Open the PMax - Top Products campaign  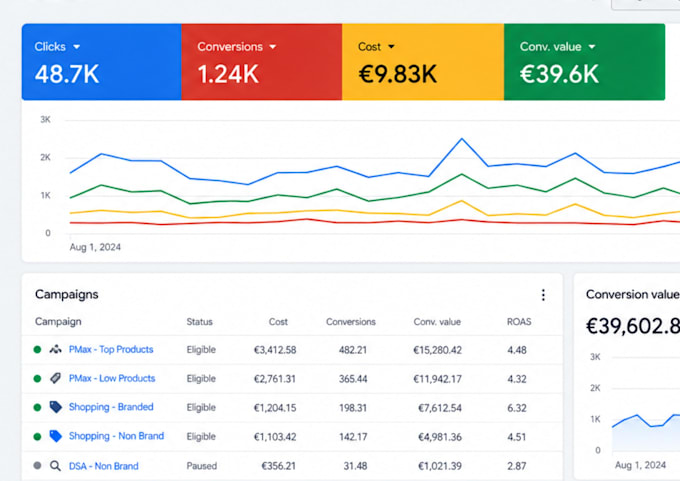click(x=111, y=350)
